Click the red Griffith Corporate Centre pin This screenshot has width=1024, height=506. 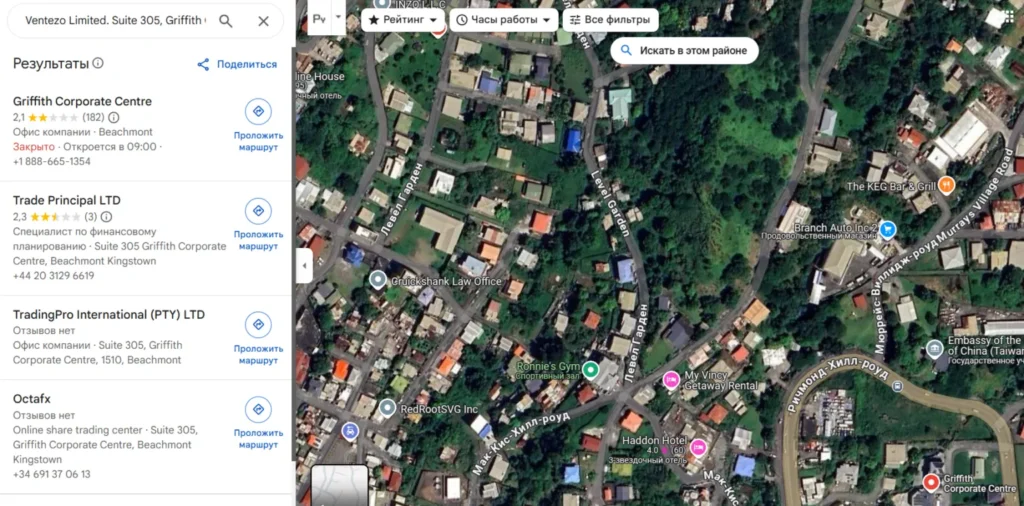point(931,483)
